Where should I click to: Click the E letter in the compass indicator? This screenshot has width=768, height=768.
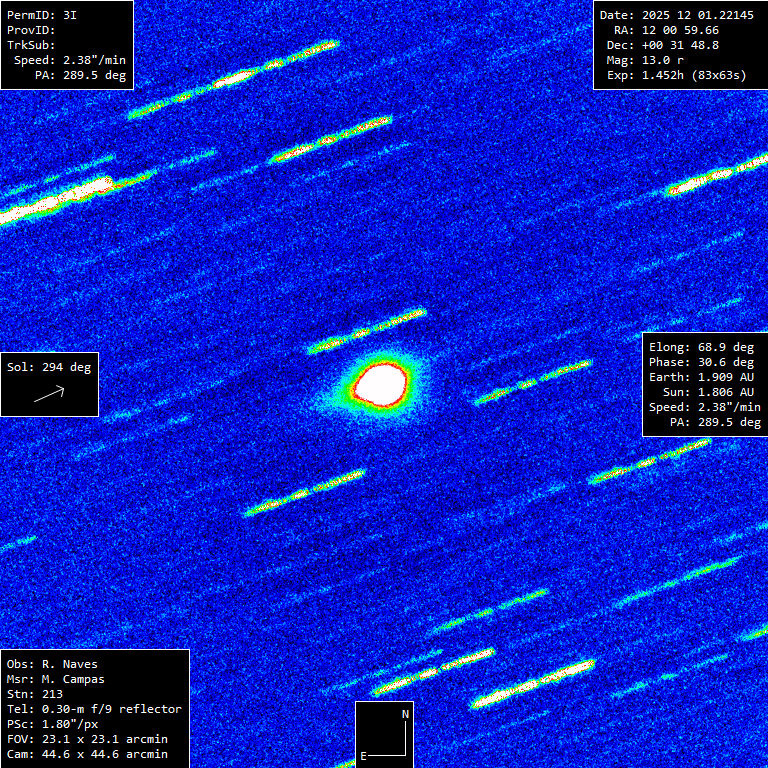[x=364, y=755]
